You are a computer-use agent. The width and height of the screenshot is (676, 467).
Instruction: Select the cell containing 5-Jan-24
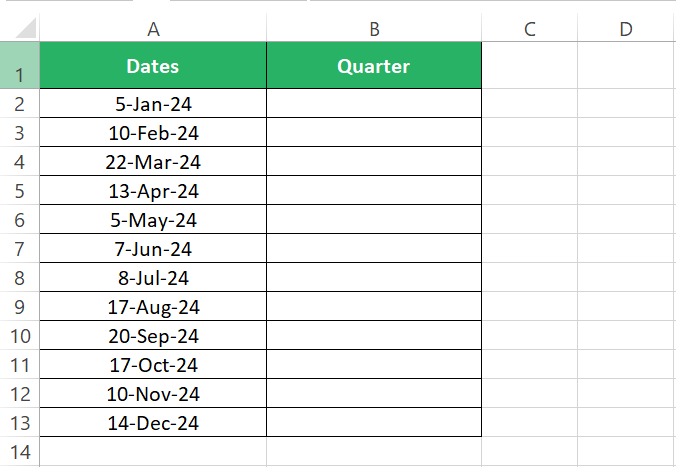[x=153, y=103]
